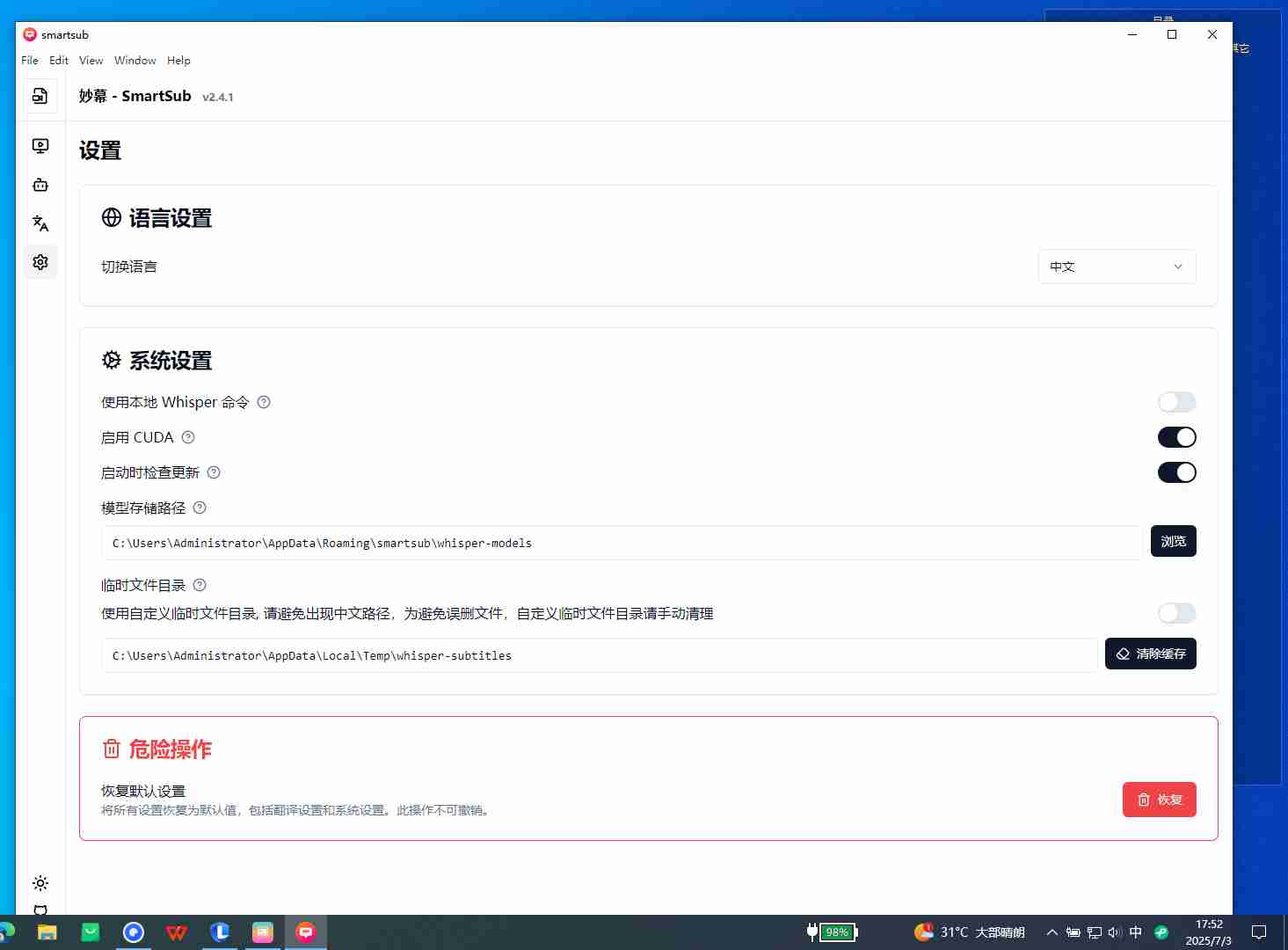The width and height of the screenshot is (1288, 950).
Task: Click the 浏览 button for model path
Action: [x=1173, y=541]
